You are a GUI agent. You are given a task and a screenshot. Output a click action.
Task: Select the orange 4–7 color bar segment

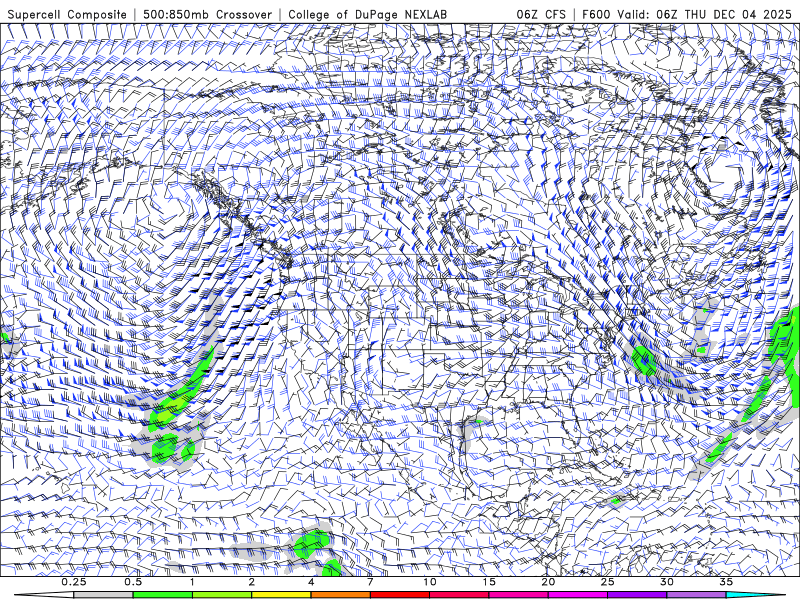click(x=340, y=595)
